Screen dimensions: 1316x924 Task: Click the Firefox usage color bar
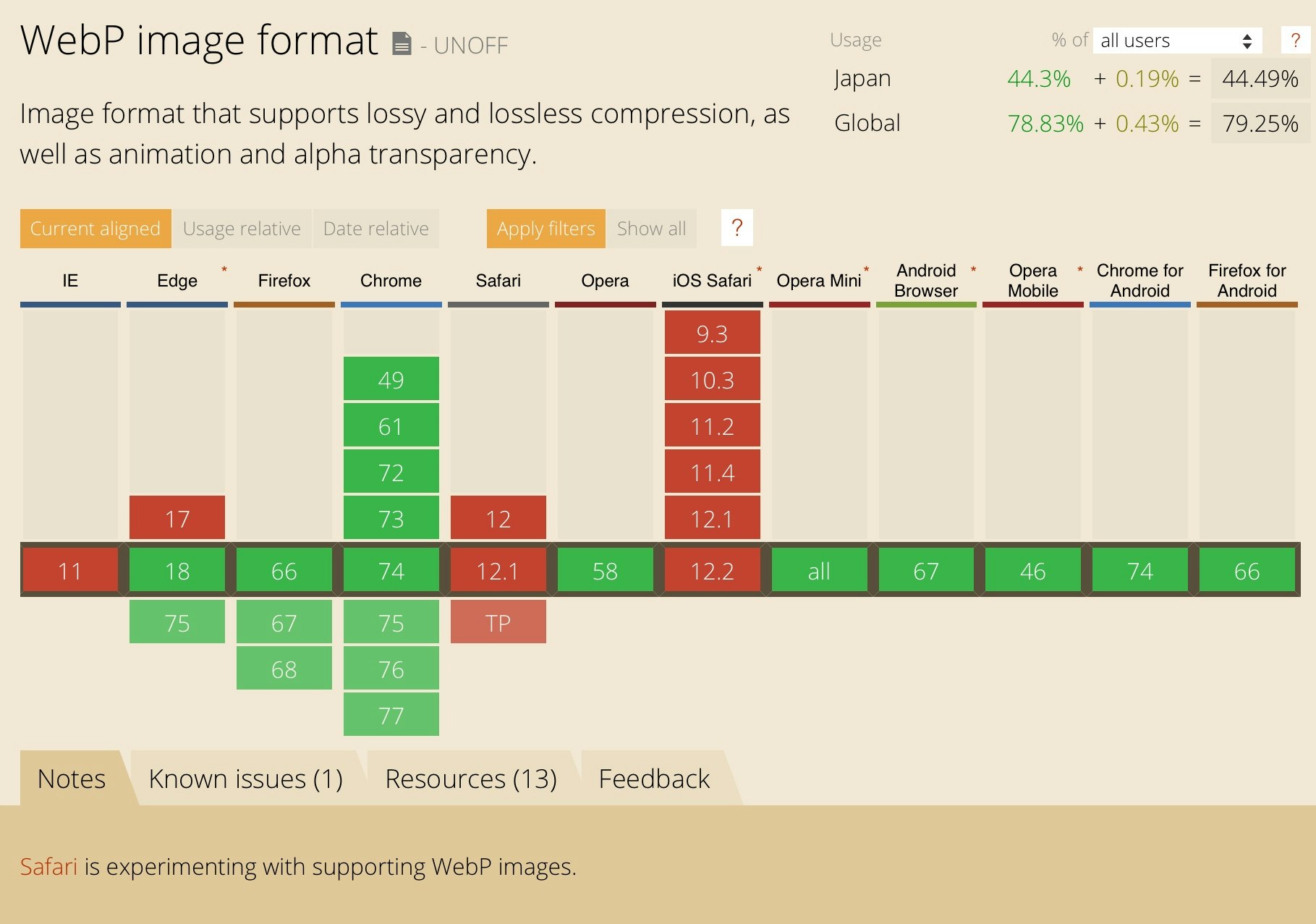(284, 304)
